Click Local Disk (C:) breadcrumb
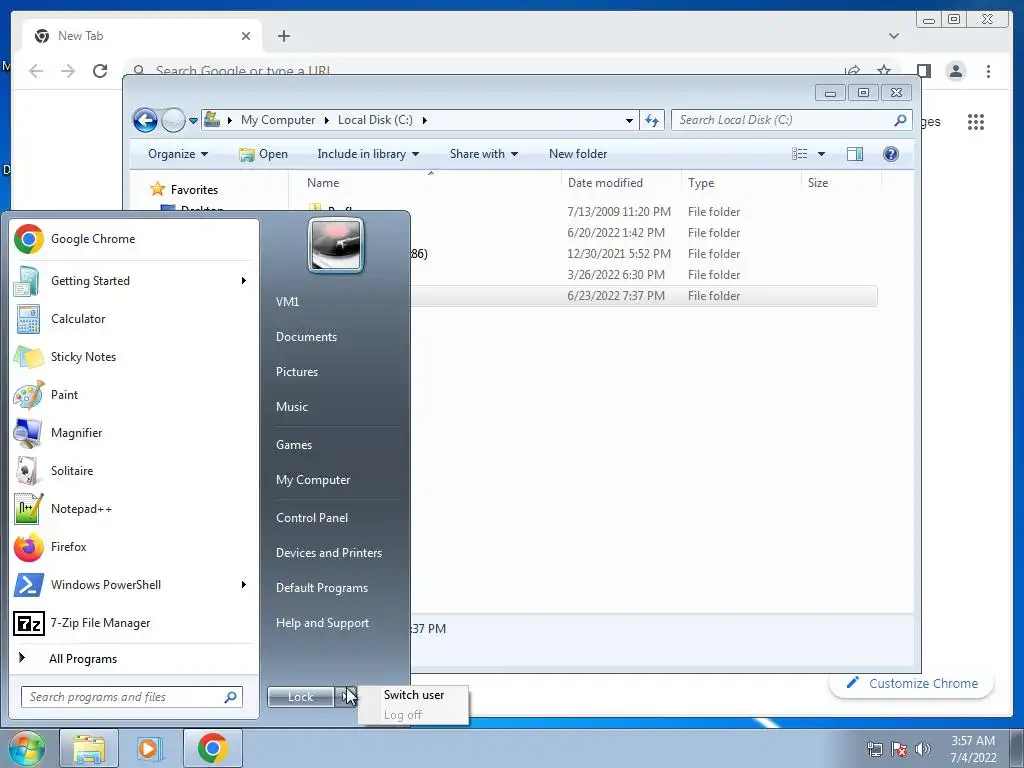The image size is (1024, 768). (375, 120)
